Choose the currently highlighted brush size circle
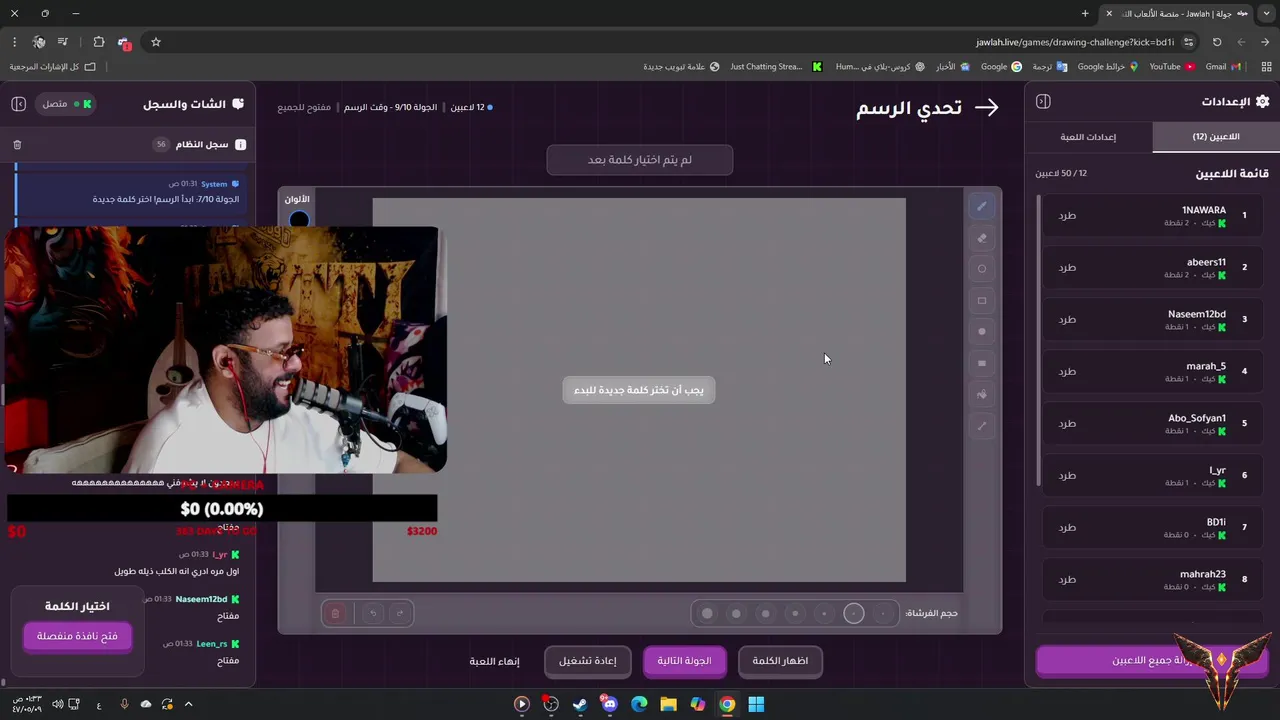 point(854,613)
